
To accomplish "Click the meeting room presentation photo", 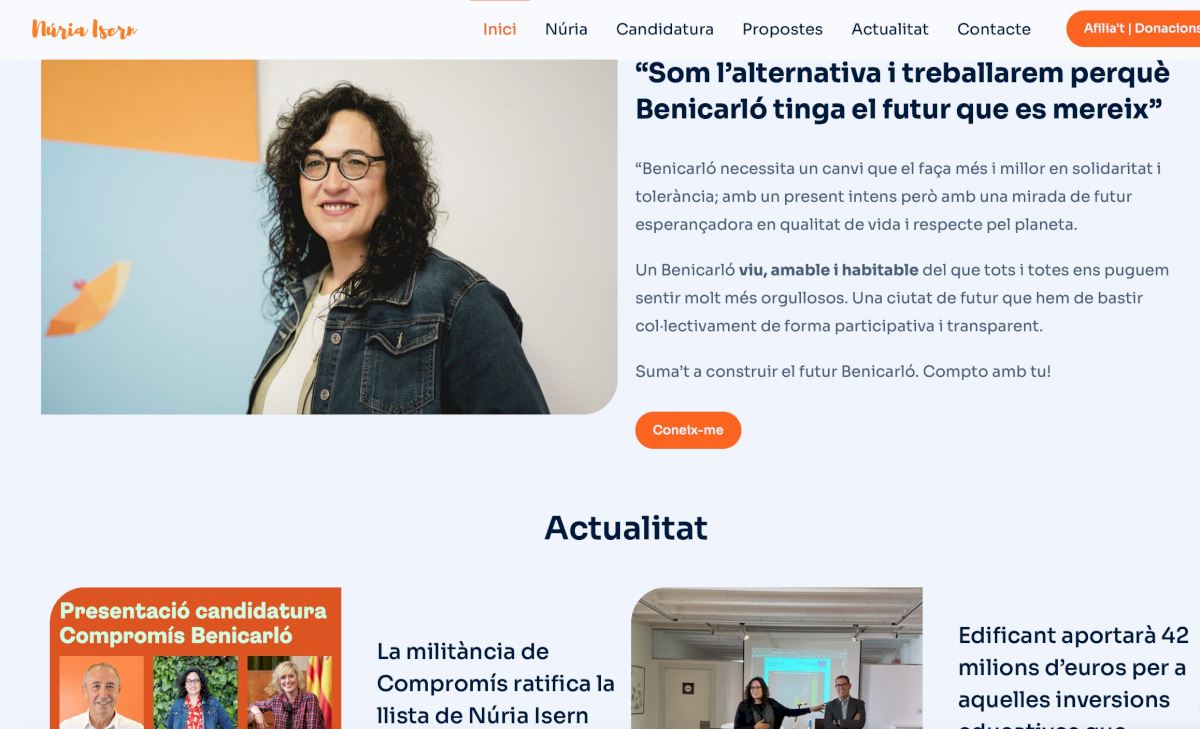I will 776,658.
